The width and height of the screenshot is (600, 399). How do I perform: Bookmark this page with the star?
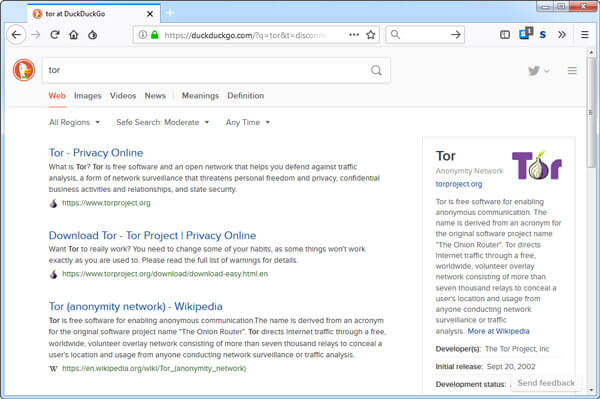tap(370, 35)
